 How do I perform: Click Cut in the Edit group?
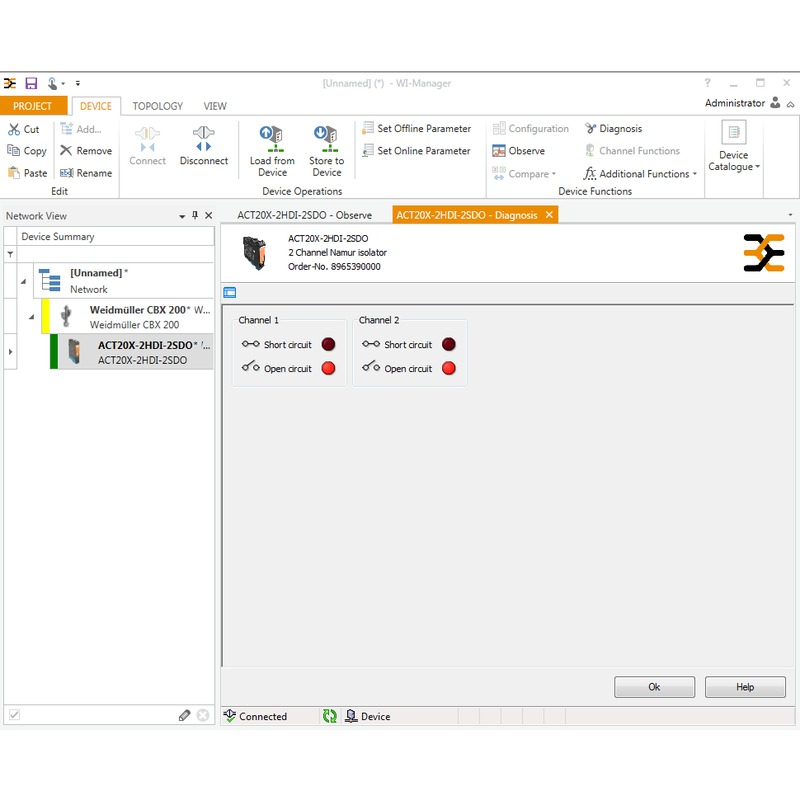point(24,129)
